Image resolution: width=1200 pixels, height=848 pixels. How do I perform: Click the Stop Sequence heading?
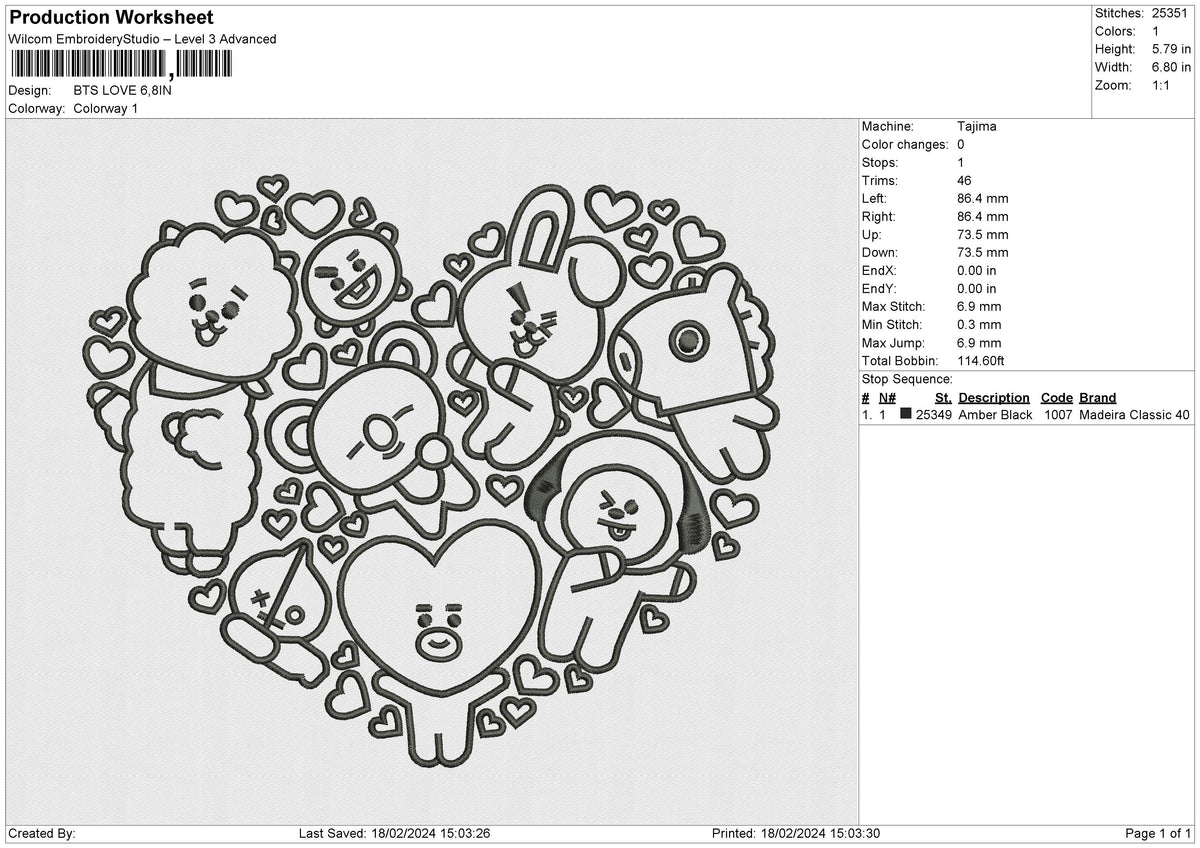(907, 379)
